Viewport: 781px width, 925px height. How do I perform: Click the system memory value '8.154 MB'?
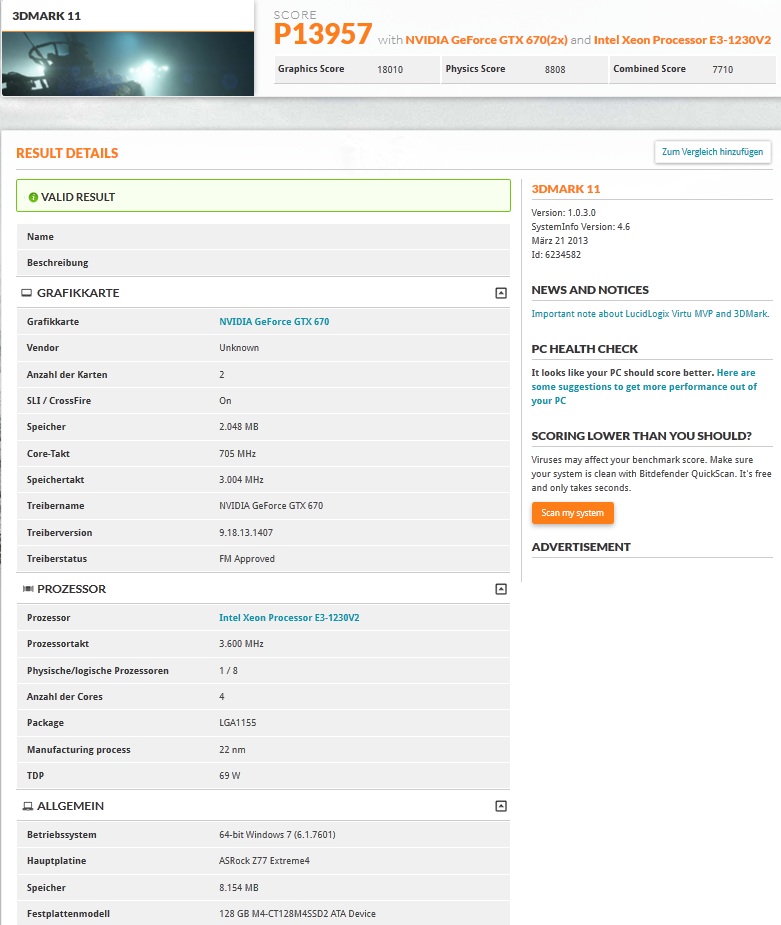coord(239,888)
